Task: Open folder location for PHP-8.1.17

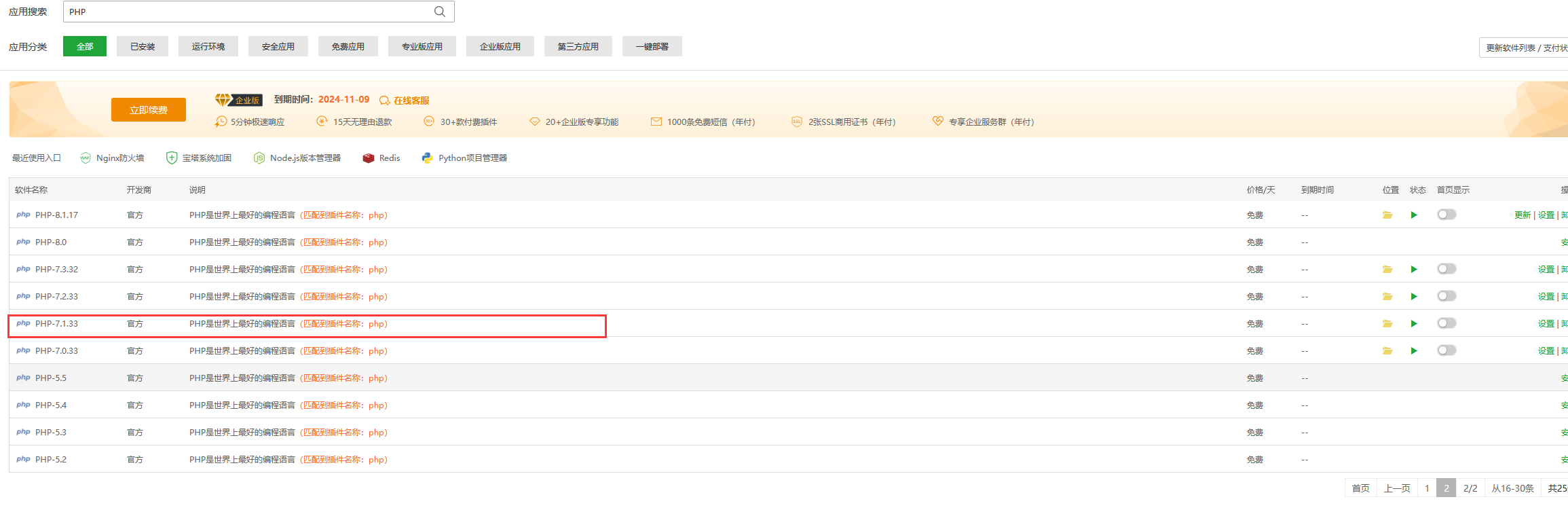Action: point(1387,215)
